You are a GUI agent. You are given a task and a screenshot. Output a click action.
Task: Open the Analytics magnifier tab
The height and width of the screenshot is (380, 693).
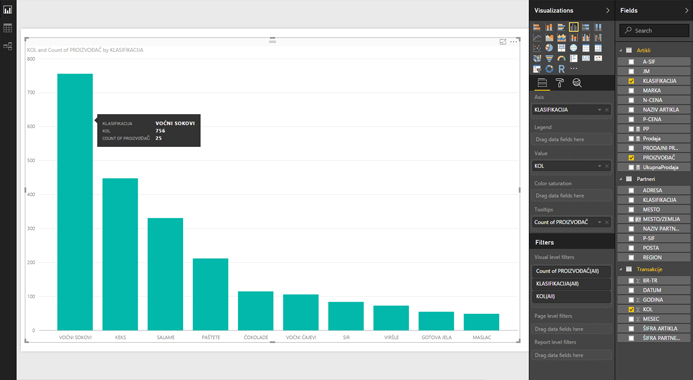(577, 83)
